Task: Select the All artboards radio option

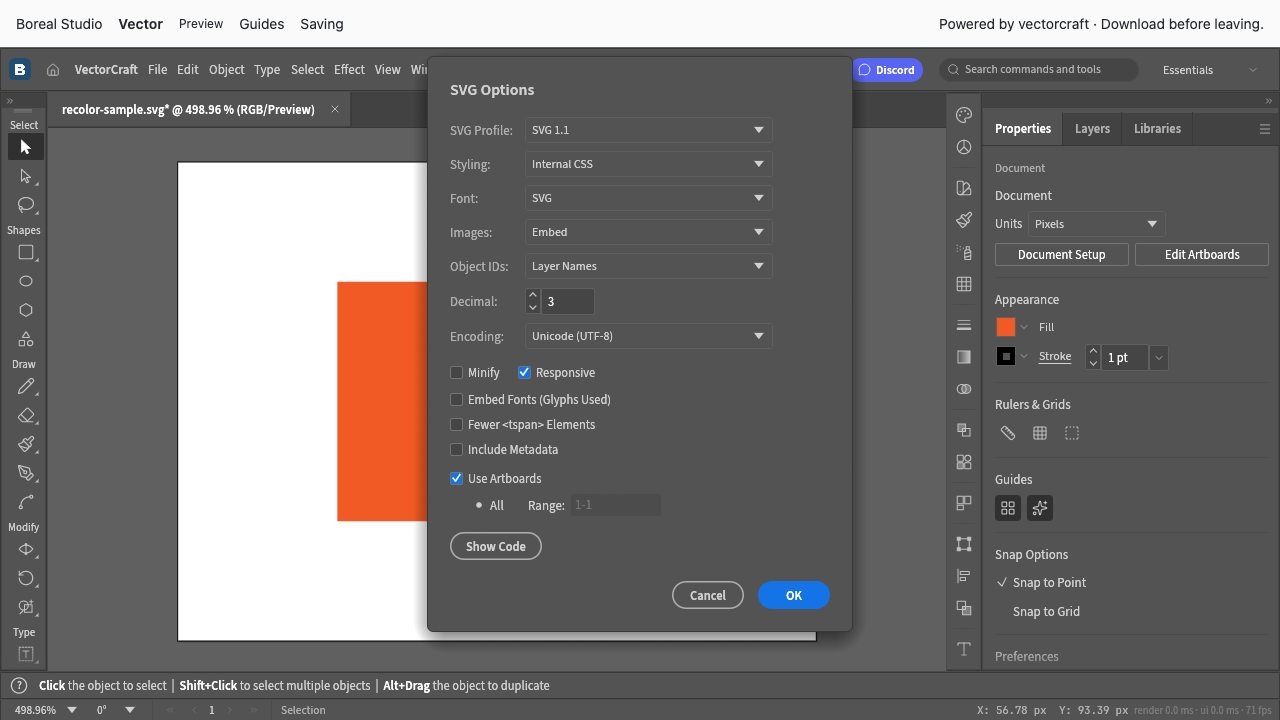Action: point(479,505)
